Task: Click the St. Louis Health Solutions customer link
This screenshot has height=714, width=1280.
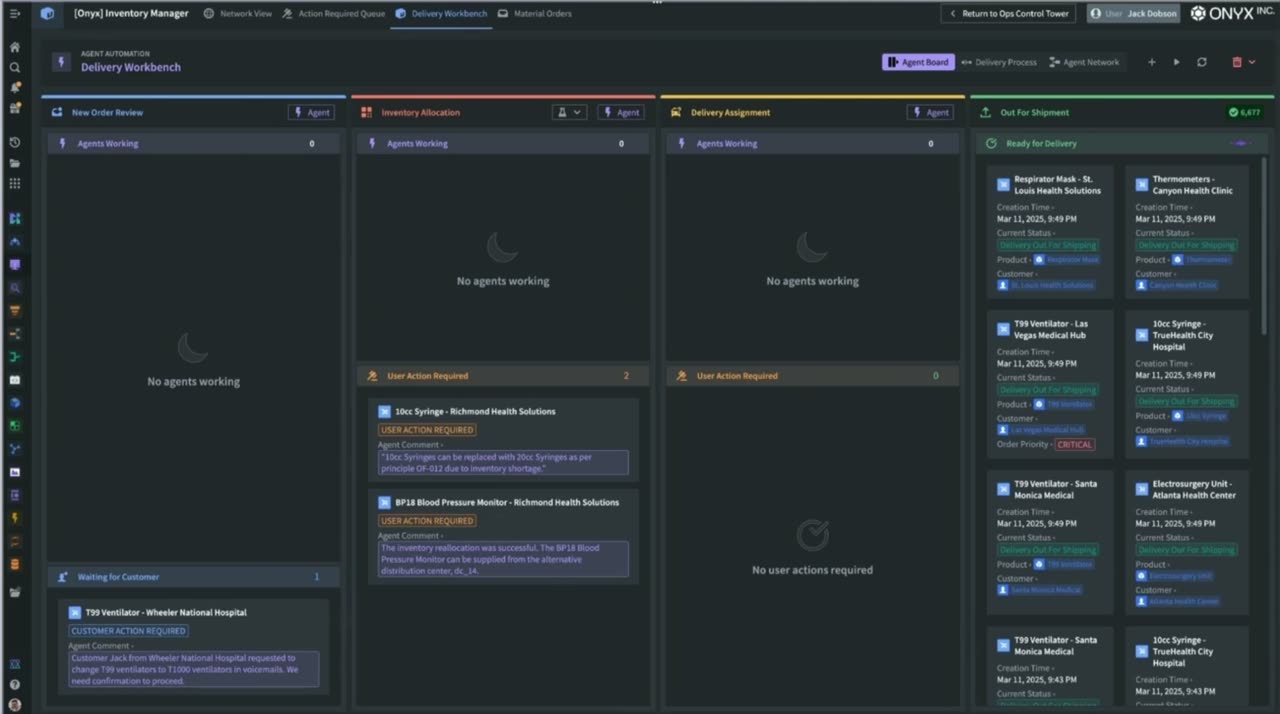Action: point(1046,285)
